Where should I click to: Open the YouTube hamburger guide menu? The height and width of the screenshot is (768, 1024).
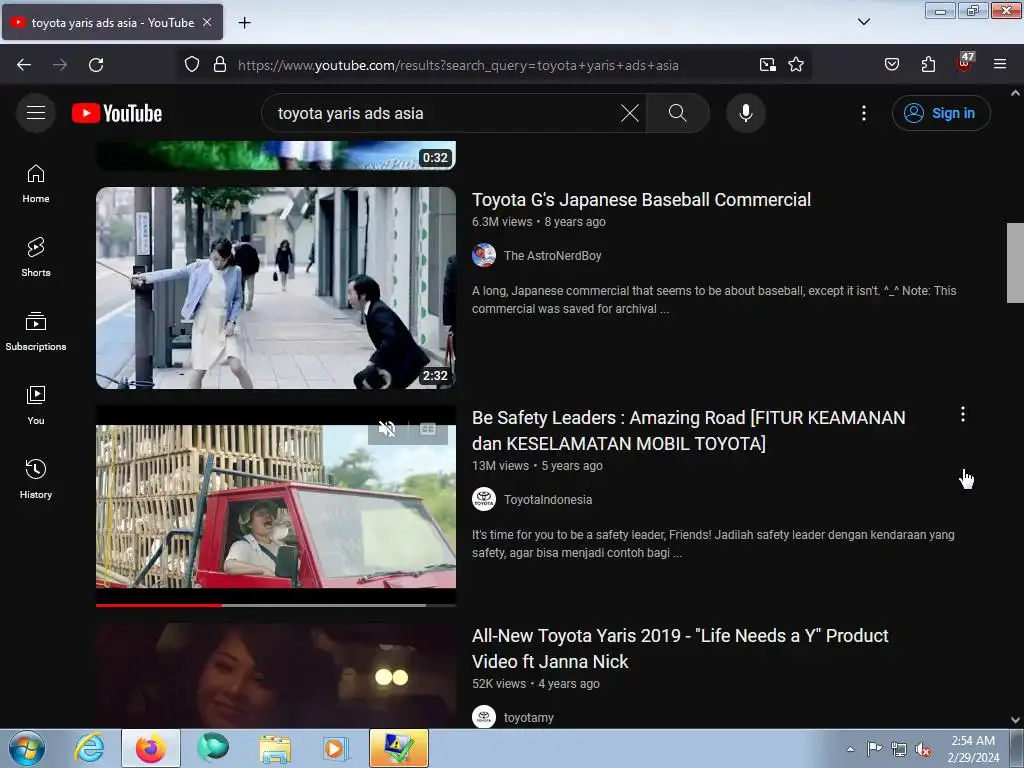pos(36,113)
